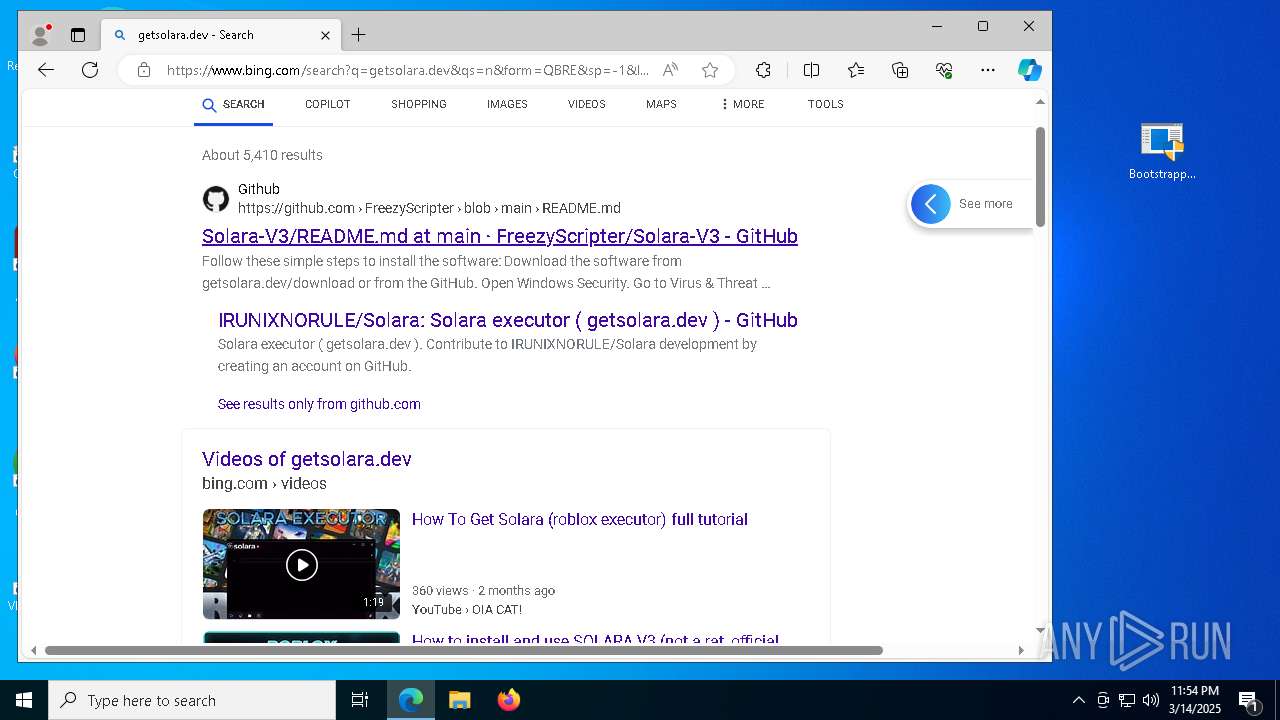Screen dimensions: 1280x720
Task: Open the Copilot sidebar icon
Action: coord(1030,70)
